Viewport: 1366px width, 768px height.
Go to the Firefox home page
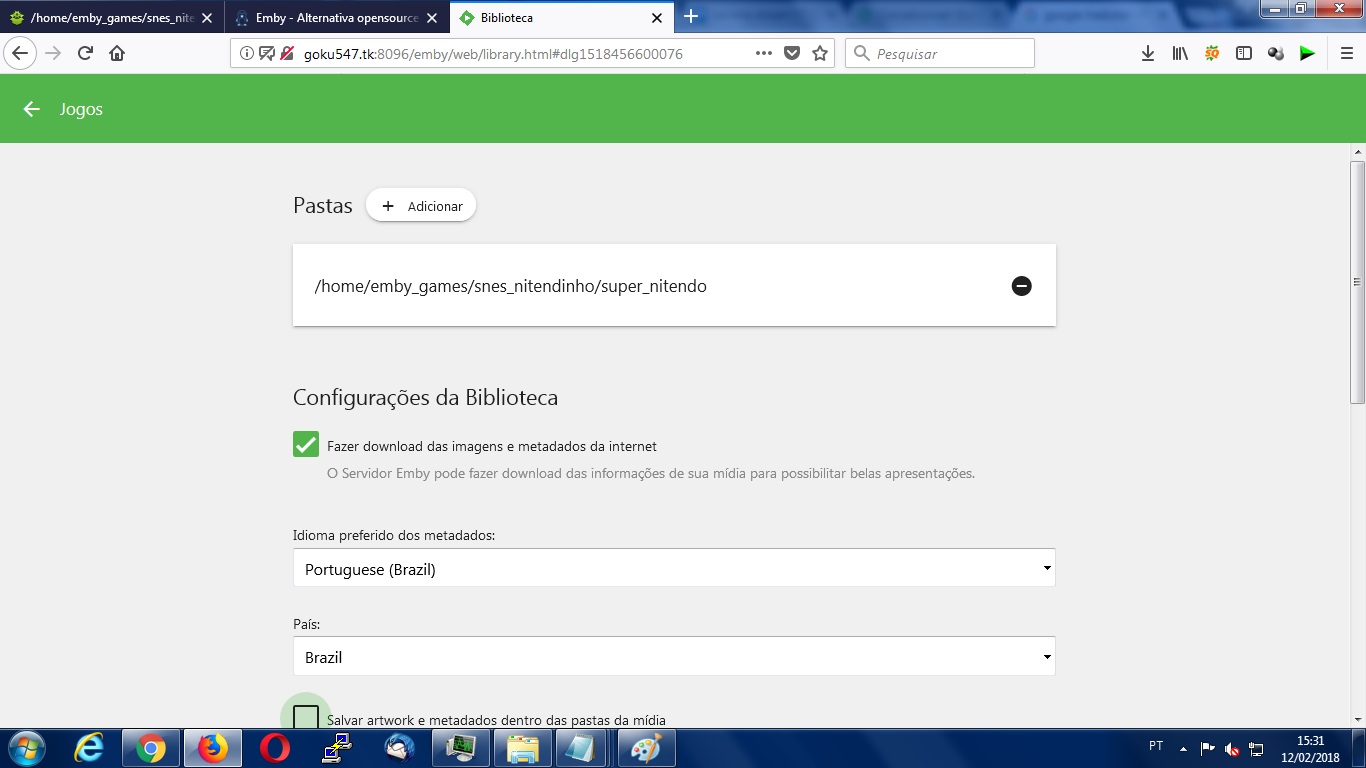click(x=117, y=54)
